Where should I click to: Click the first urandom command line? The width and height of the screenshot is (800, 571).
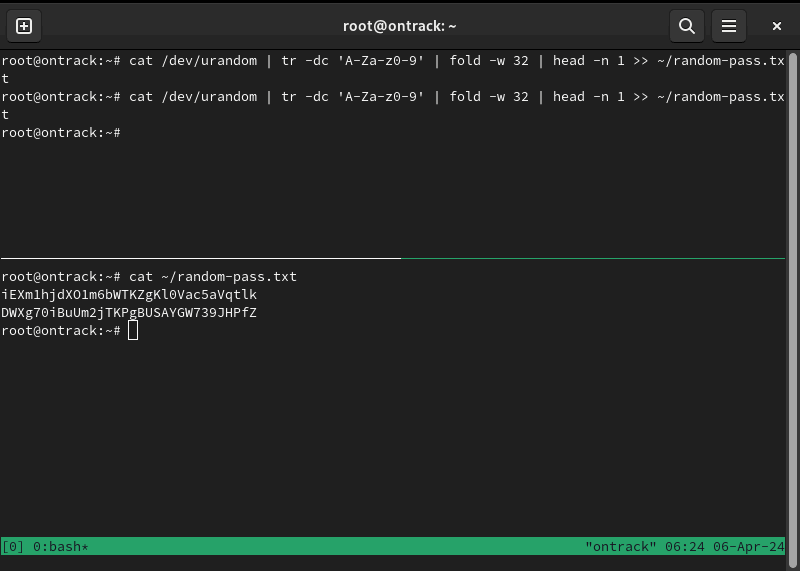[x=400, y=61]
